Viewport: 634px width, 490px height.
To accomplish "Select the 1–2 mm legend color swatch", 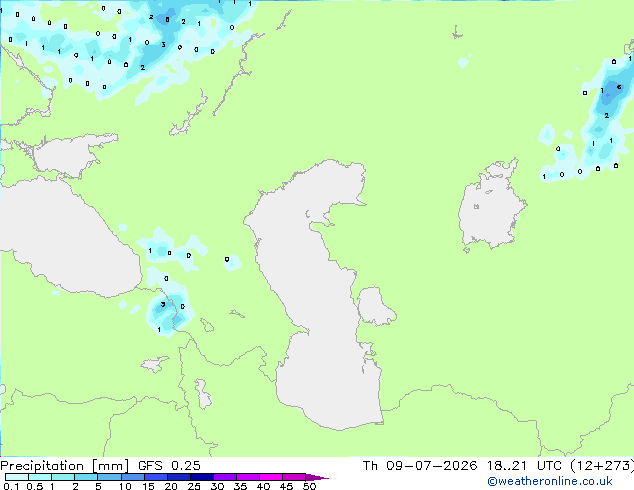I will tap(63, 477).
